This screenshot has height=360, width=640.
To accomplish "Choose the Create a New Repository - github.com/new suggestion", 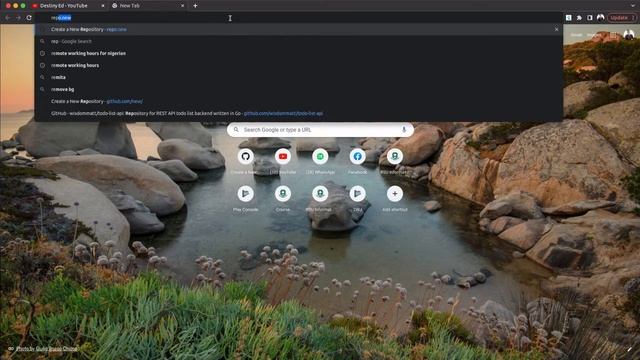I will click(298, 101).
